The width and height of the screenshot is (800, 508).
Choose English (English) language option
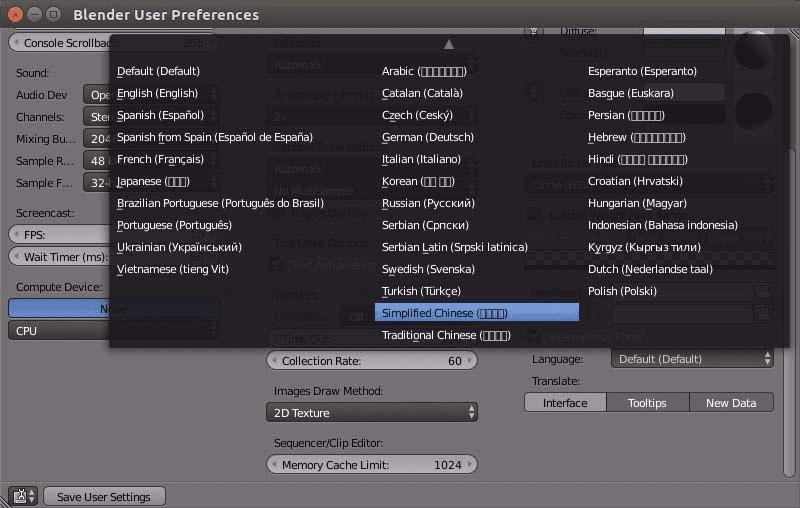coord(158,93)
